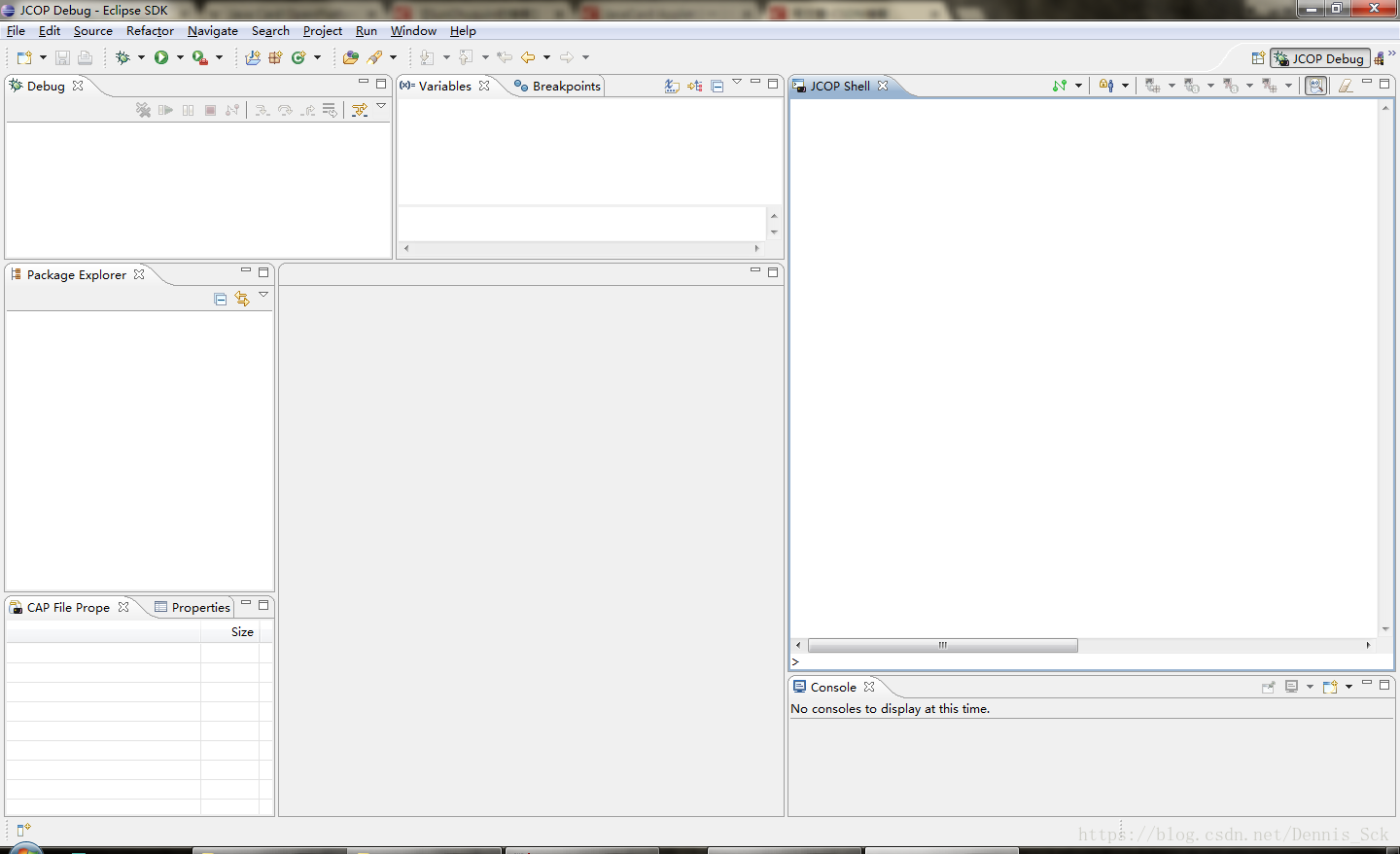Open the New wizard dropdown arrow
The image size is (1400, 854).
pyautogui.click(x=43, y=58)
